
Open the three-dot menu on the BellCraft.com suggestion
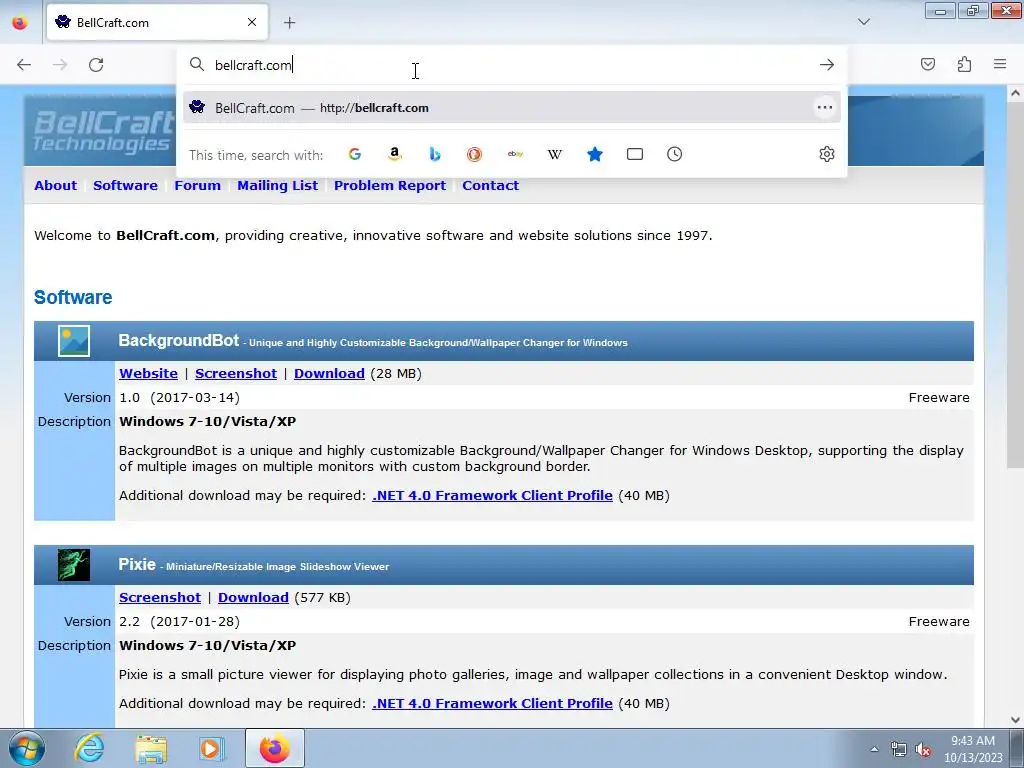[x=825, y=107]
